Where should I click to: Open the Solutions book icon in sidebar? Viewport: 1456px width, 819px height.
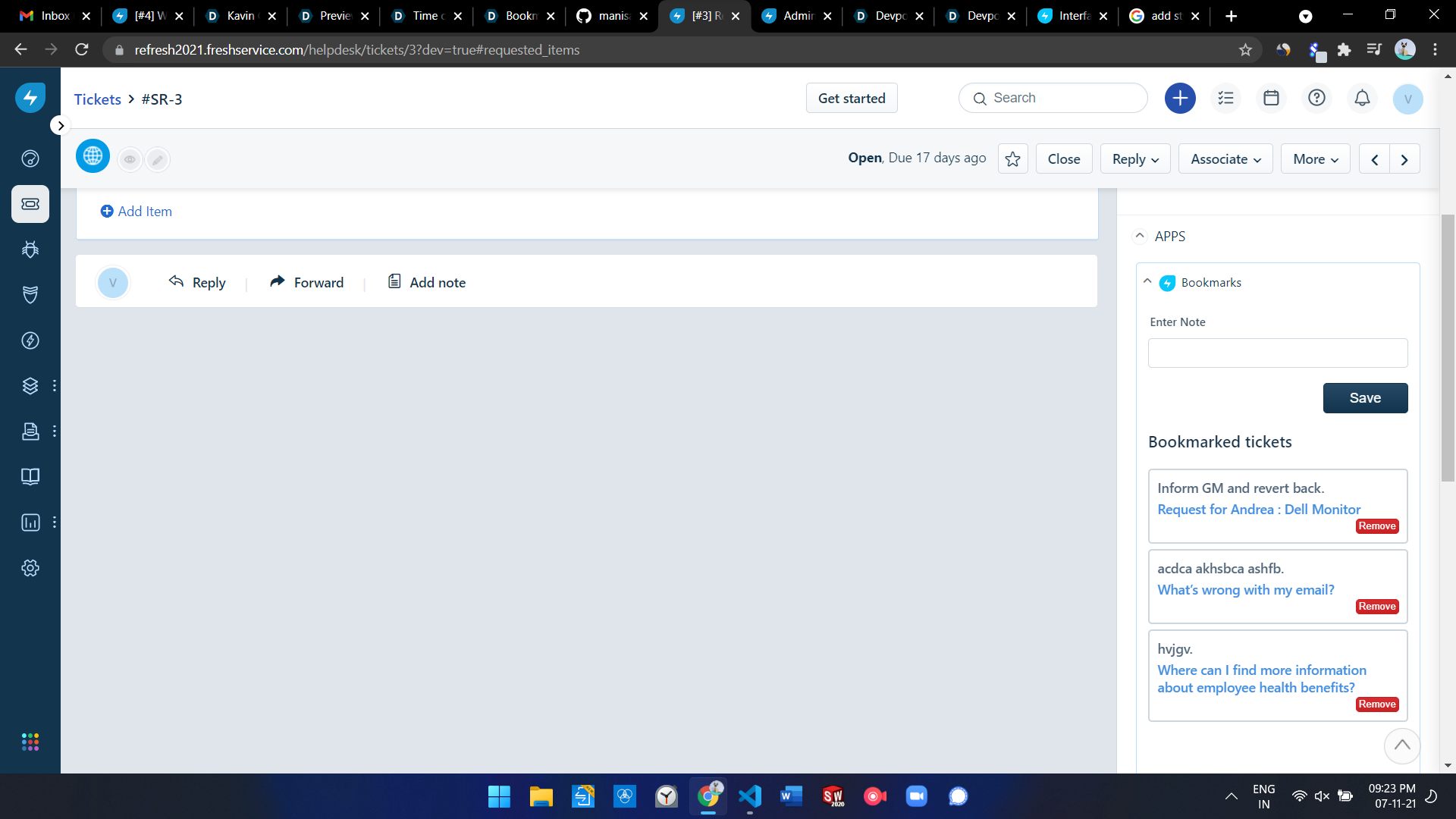coord(30,477)
